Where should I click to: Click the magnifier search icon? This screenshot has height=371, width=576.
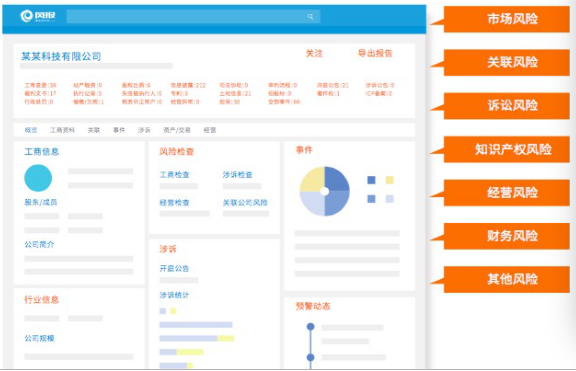click(x=310, y=17)
